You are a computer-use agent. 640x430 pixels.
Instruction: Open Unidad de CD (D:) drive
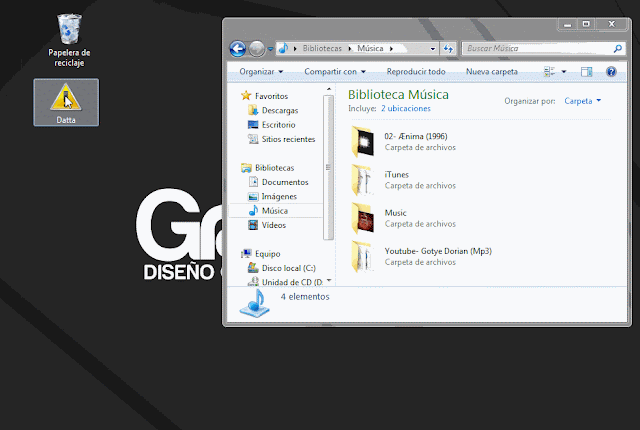pos(292,282)
